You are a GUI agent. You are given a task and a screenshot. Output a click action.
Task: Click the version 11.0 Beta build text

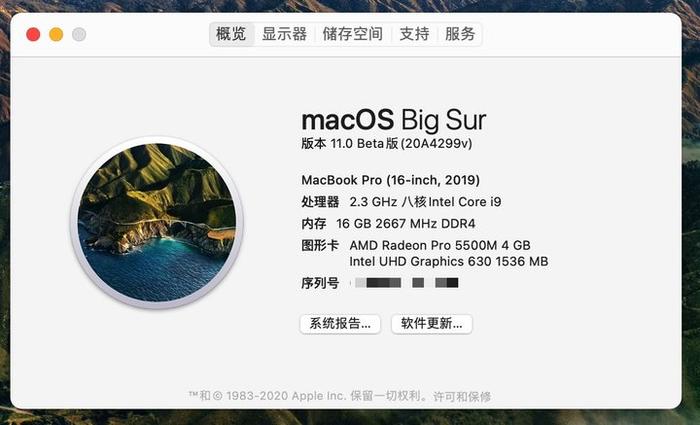click(387, 143)
